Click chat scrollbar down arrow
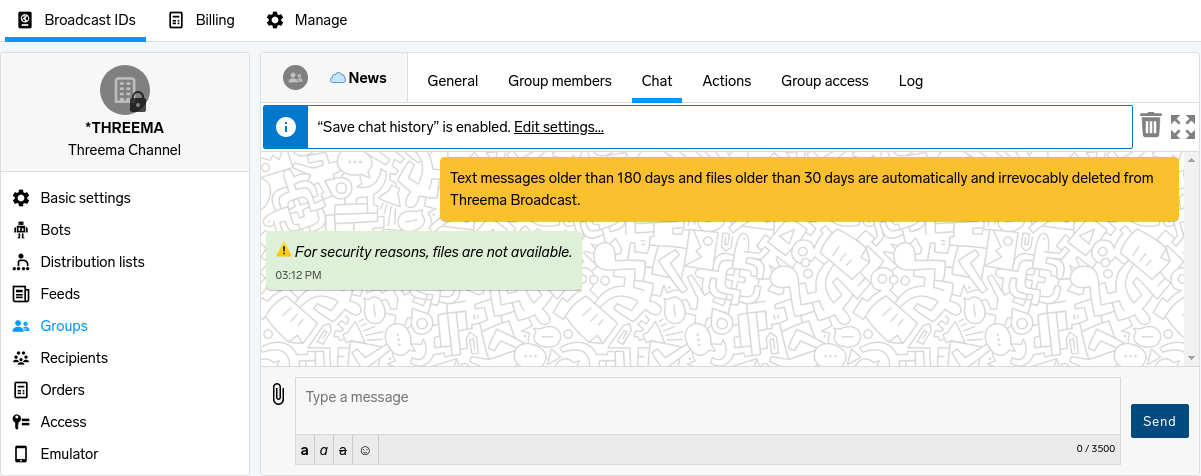 (x=1192, y=358)
